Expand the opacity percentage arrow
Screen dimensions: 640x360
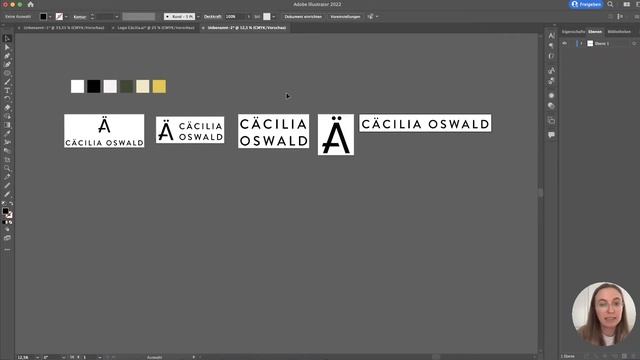pyautogui.click(x=249, y=17)
